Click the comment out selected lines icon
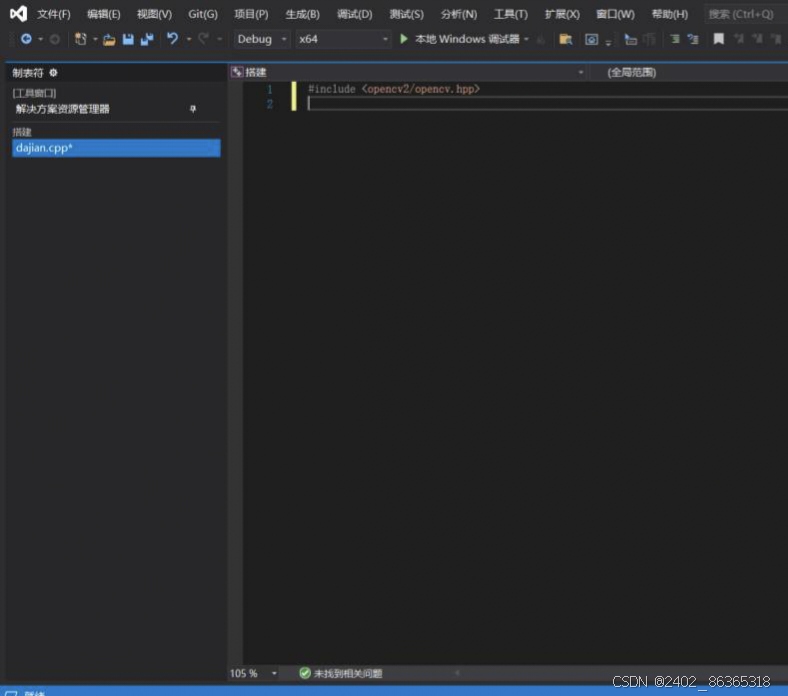 coord(674,39)
